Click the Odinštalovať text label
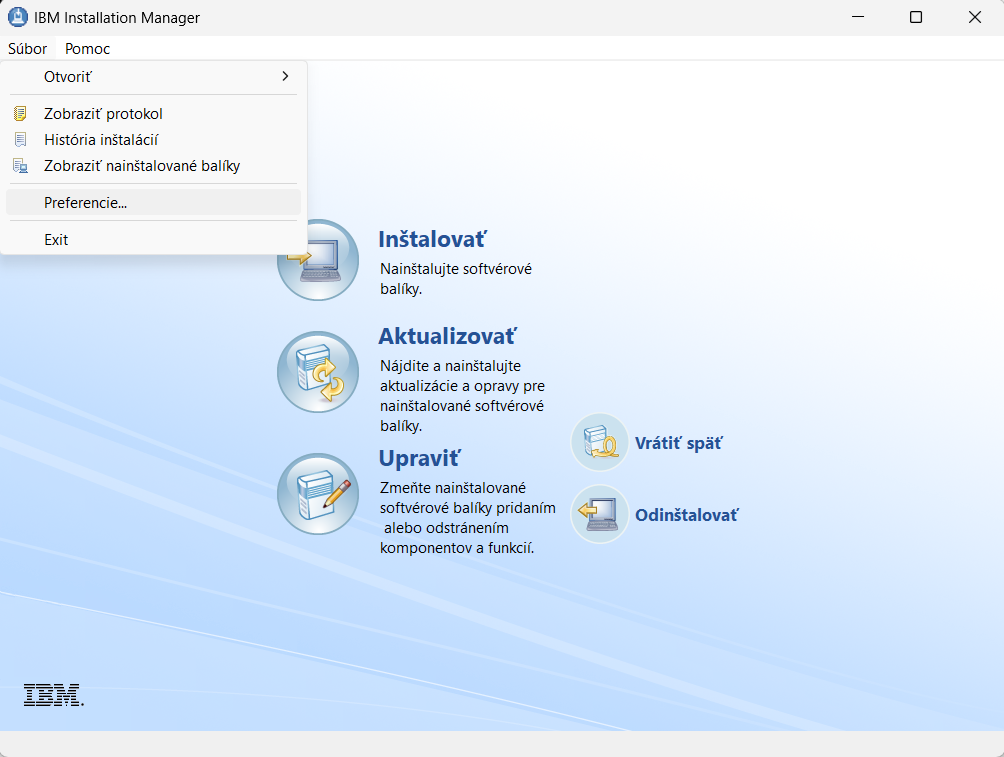The width and height of the screenshot is (1004, 757). click(686, 515)
